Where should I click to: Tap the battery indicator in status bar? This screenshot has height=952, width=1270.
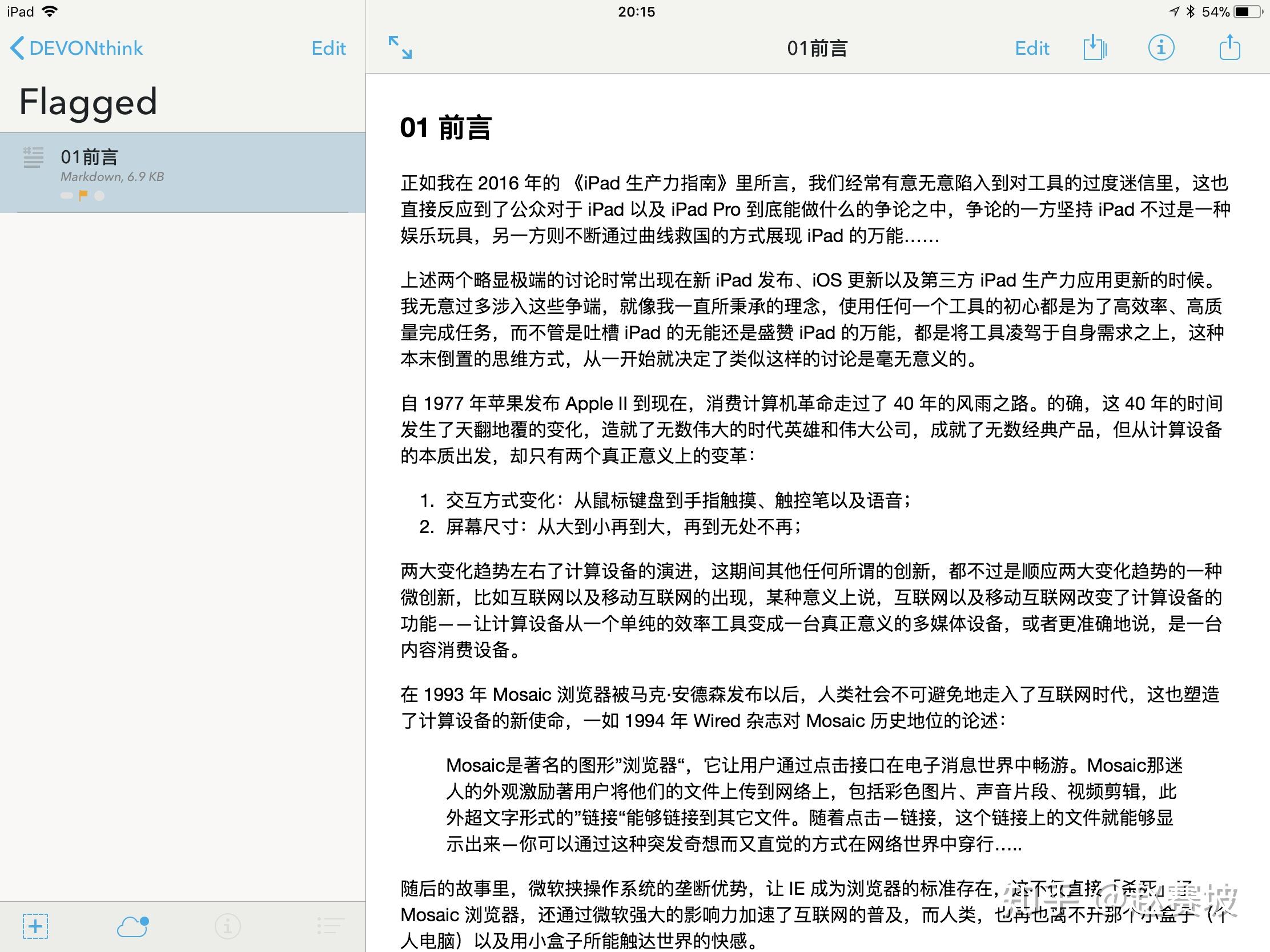1248,11
